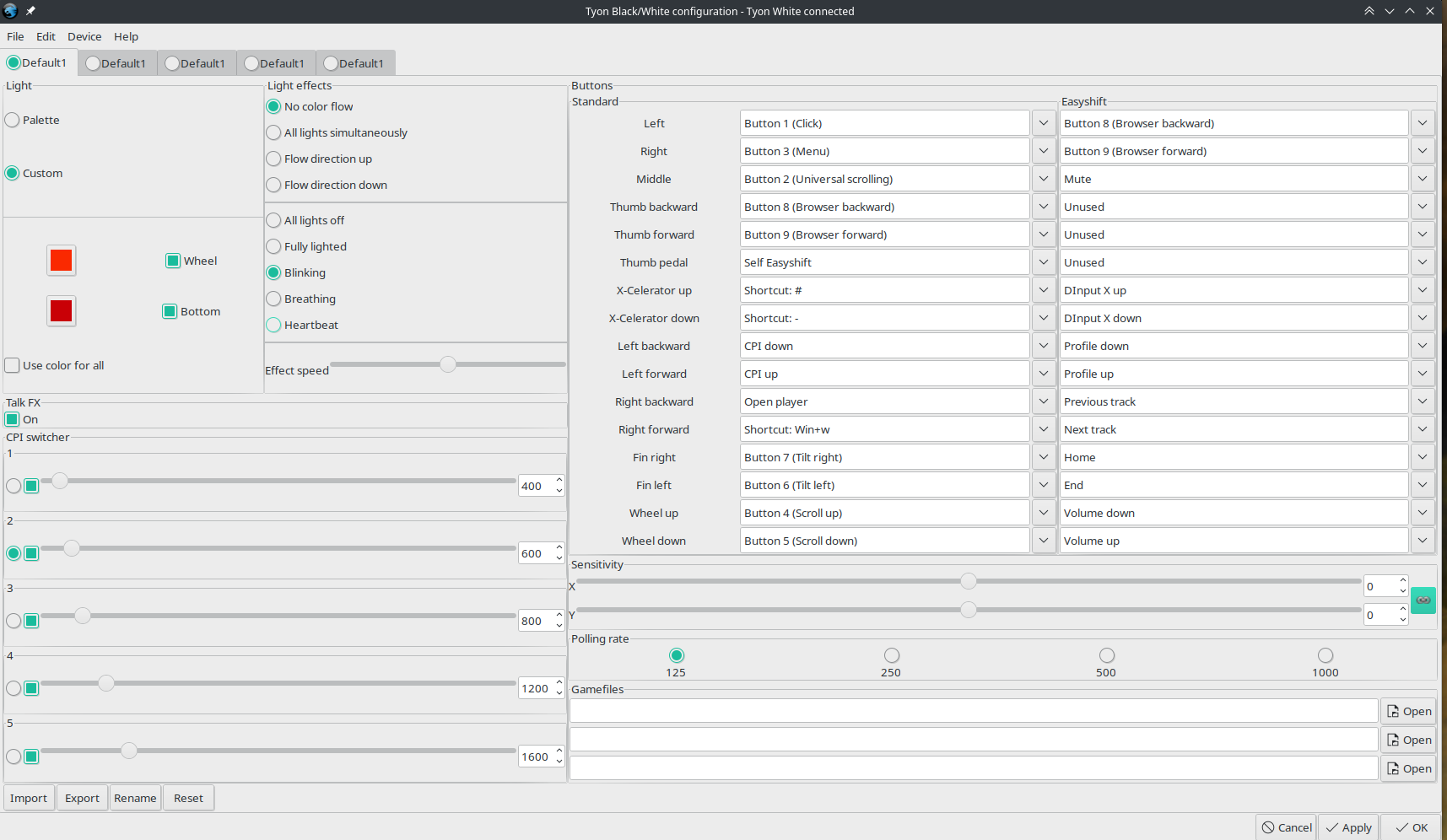Click the Sensitivity Y slider handle
Screen dimensions: 1447x840
point(969,610)
